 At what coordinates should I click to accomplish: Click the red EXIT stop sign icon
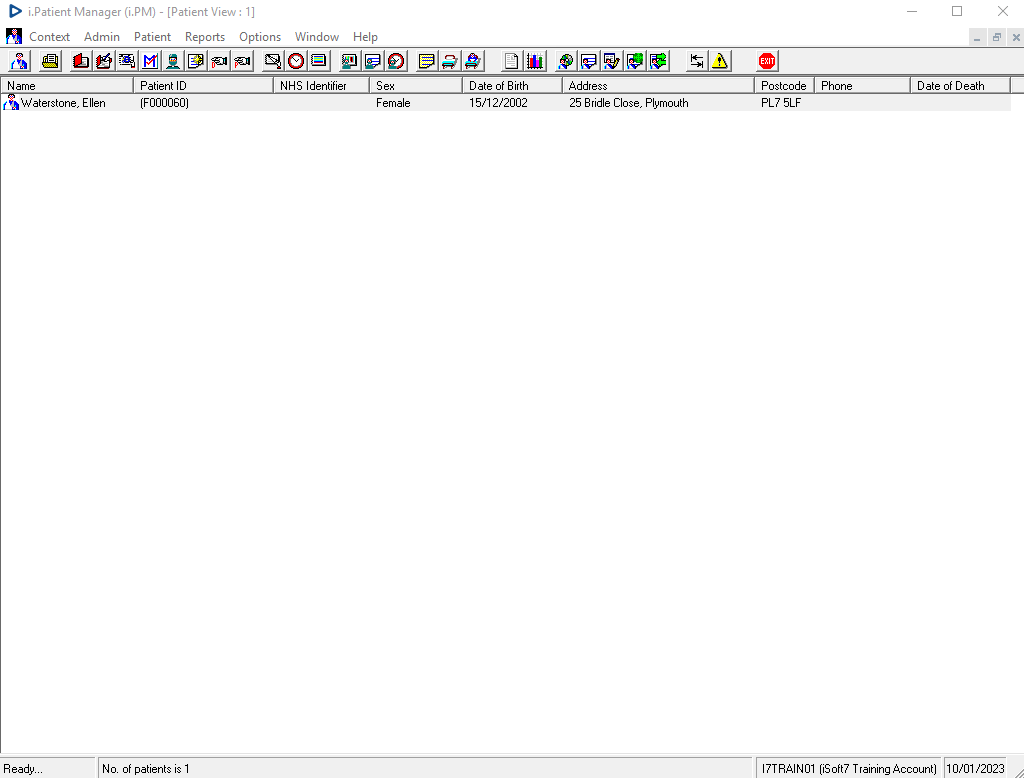767,61
